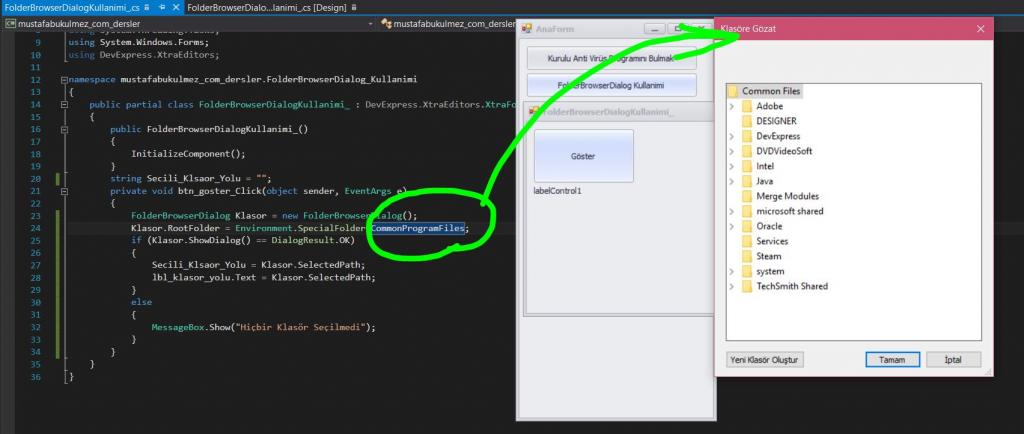This screenshot has width=1024, height=434.
Task: Cancel with the İptal button
Action: (x=953, y=360)
